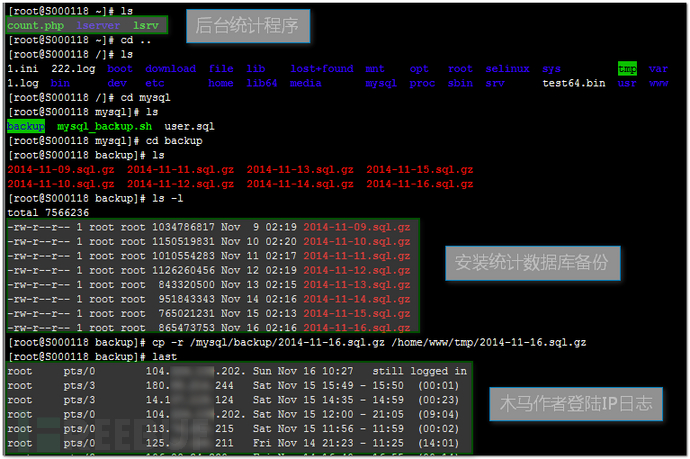690x459 pixels.
Task: Select the lserver entry in the listing
Action: point(98,26)
